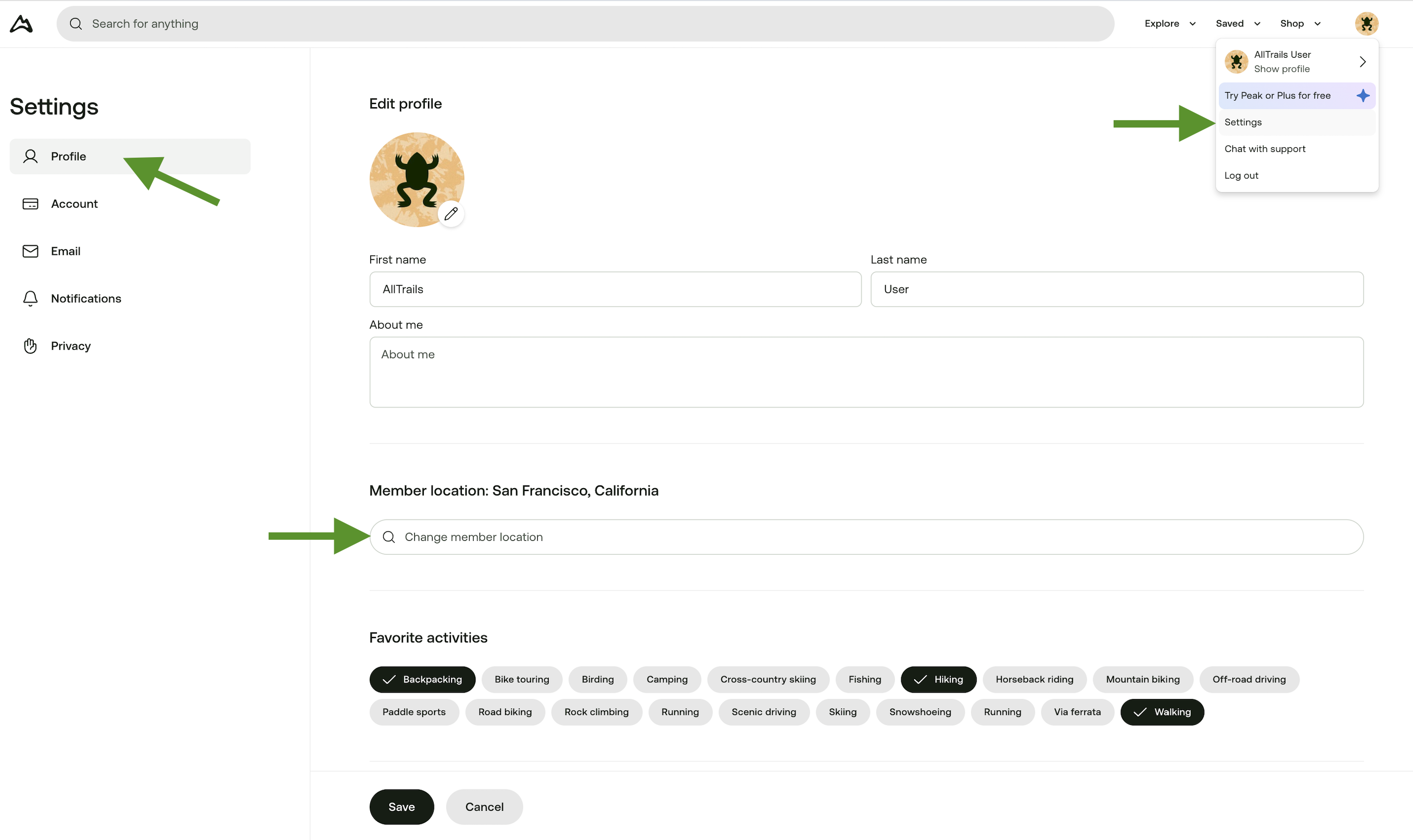Uncheck the Hiking activity chip

(x=939, y=679)
